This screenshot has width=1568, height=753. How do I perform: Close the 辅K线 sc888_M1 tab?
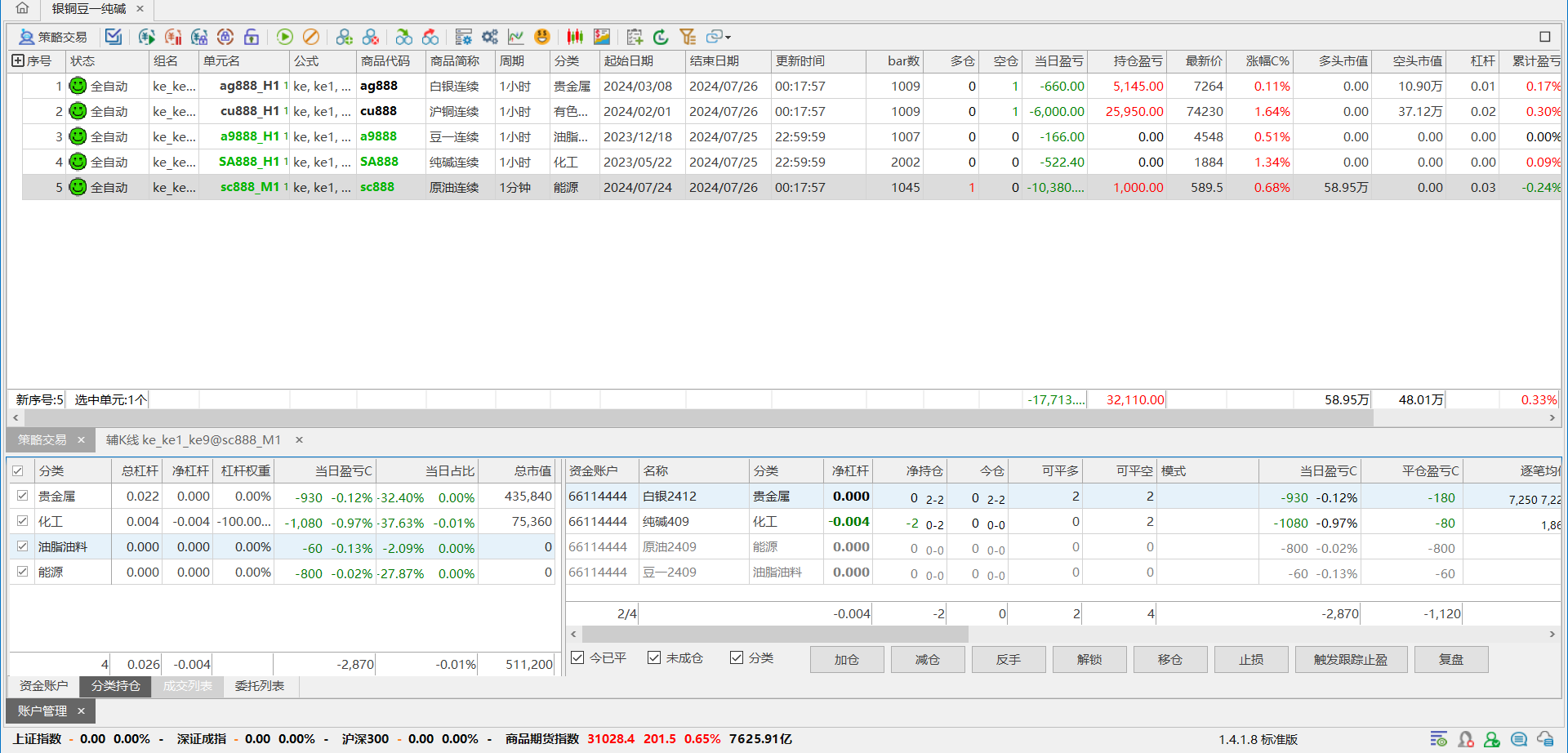(300, 439)
